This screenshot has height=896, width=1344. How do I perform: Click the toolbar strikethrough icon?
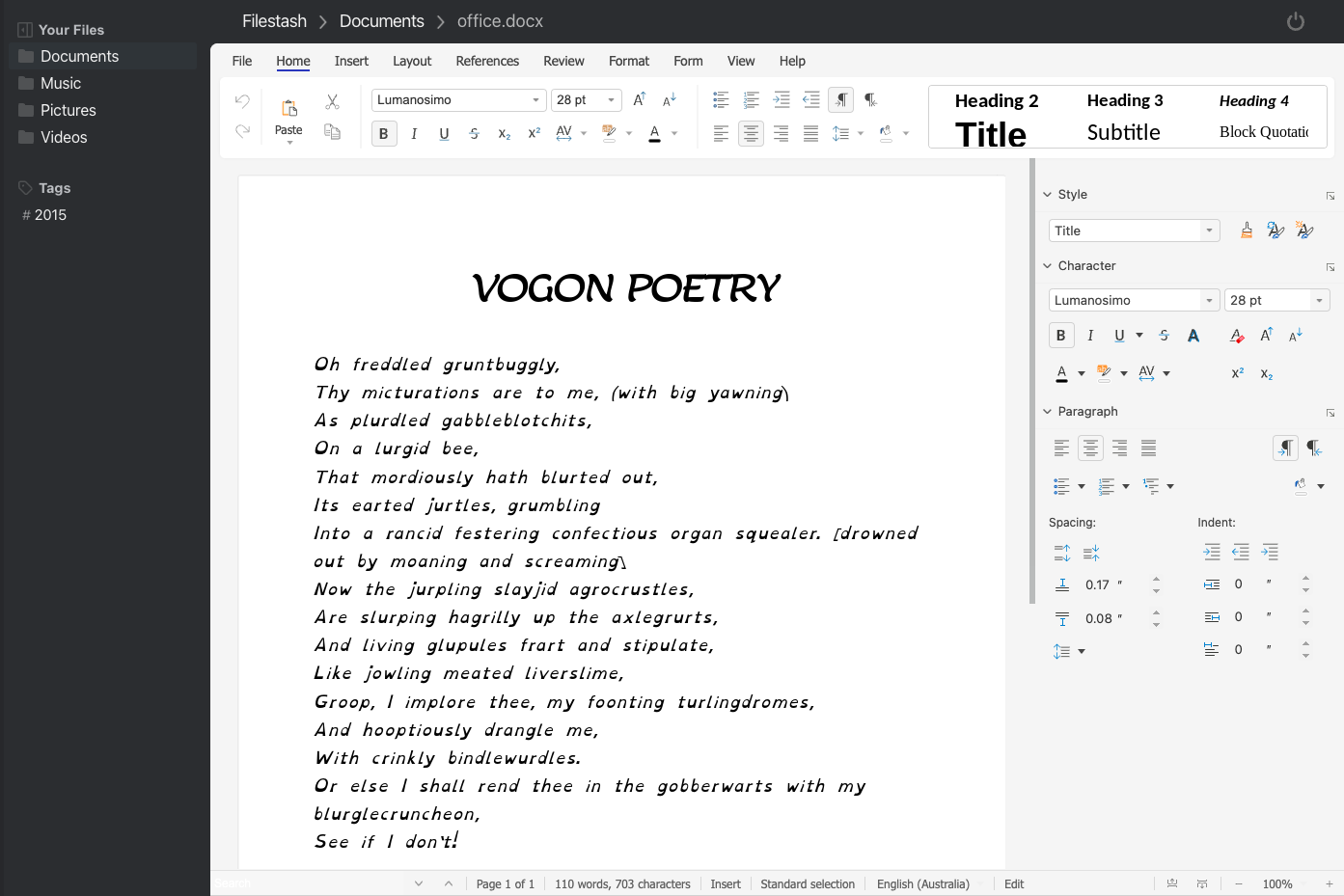474,134
